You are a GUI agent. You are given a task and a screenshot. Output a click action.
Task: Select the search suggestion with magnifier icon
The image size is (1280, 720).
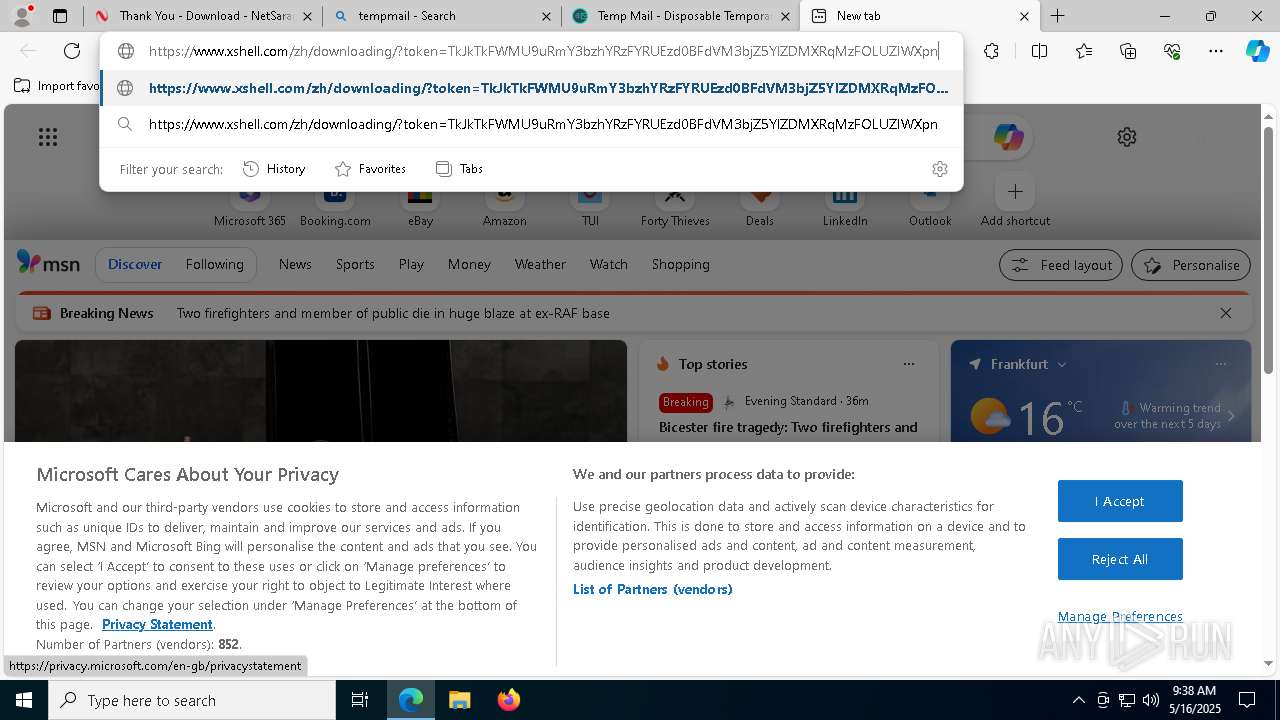[x=531, y=124]
